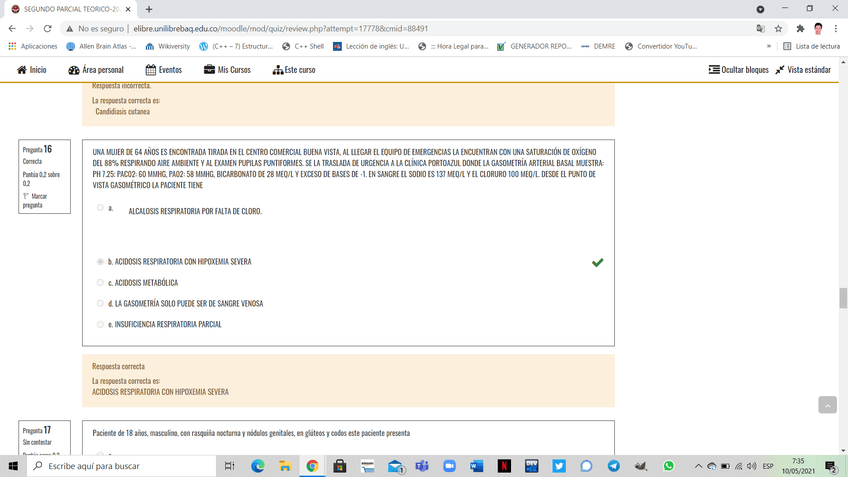Click the browser address bar URL
The image size is (848, 477).
[280, 29]
